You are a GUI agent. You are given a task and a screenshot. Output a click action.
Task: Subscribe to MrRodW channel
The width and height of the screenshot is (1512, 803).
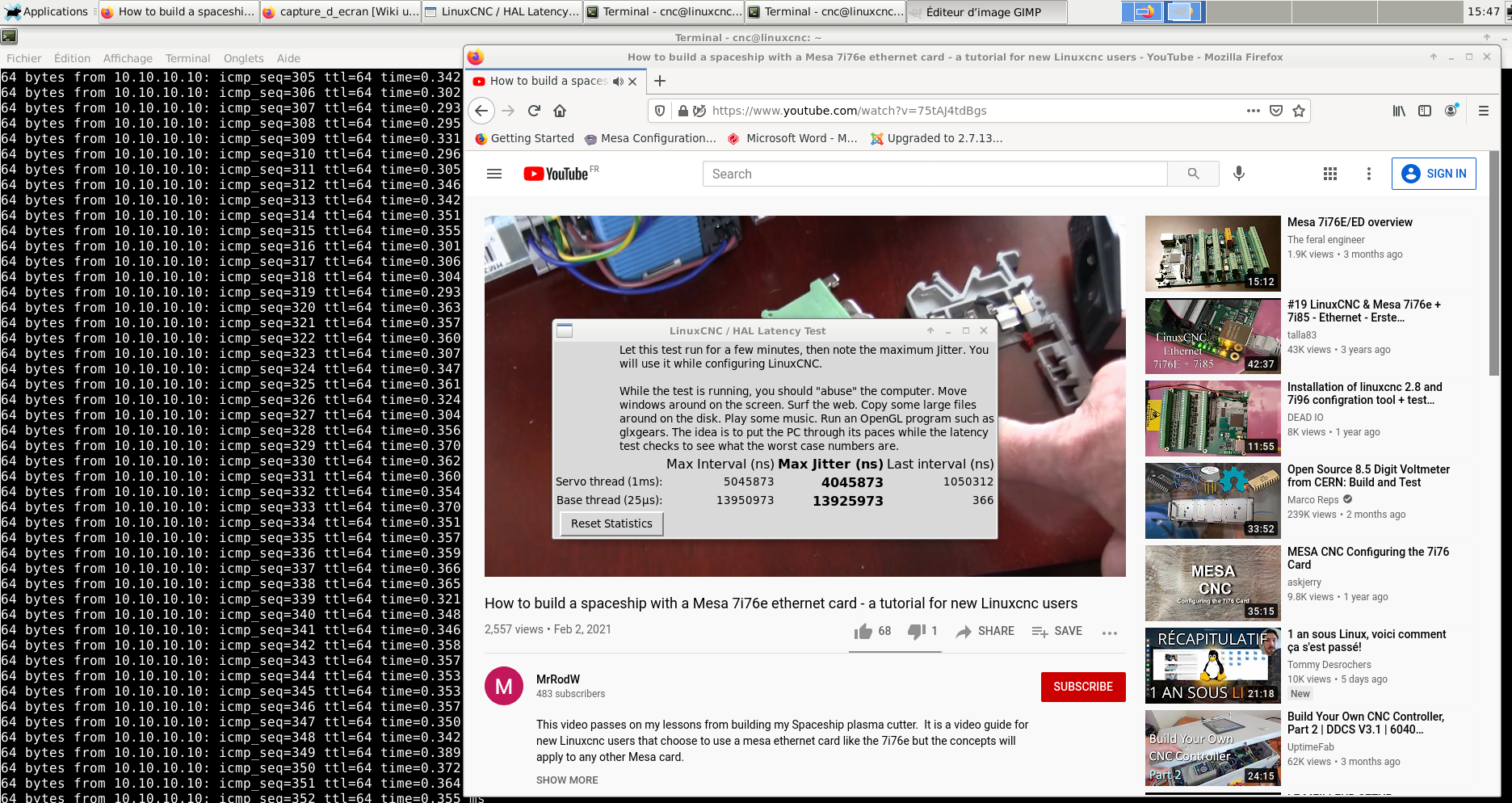click(x=1083, y=687)
